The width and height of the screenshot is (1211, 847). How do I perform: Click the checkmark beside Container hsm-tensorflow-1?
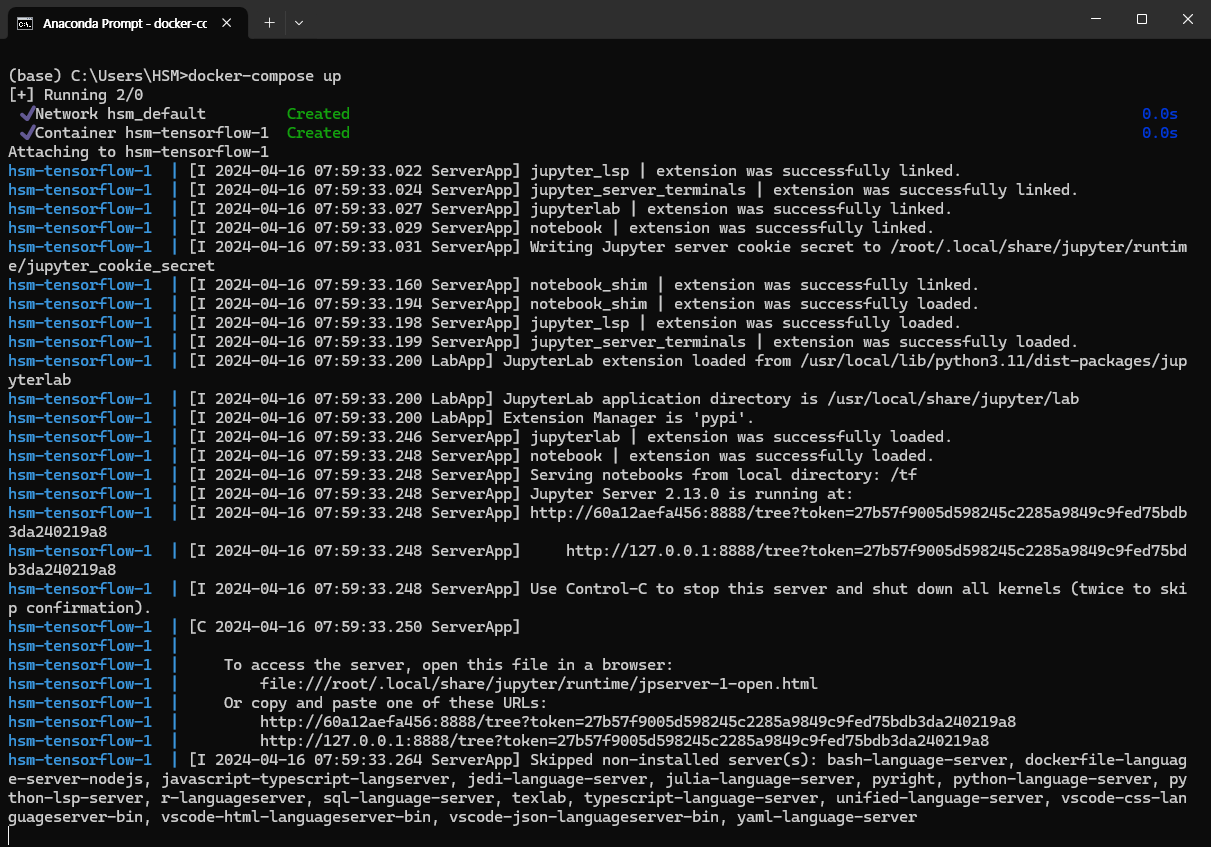pyautogui.click(x=27, y=133)
